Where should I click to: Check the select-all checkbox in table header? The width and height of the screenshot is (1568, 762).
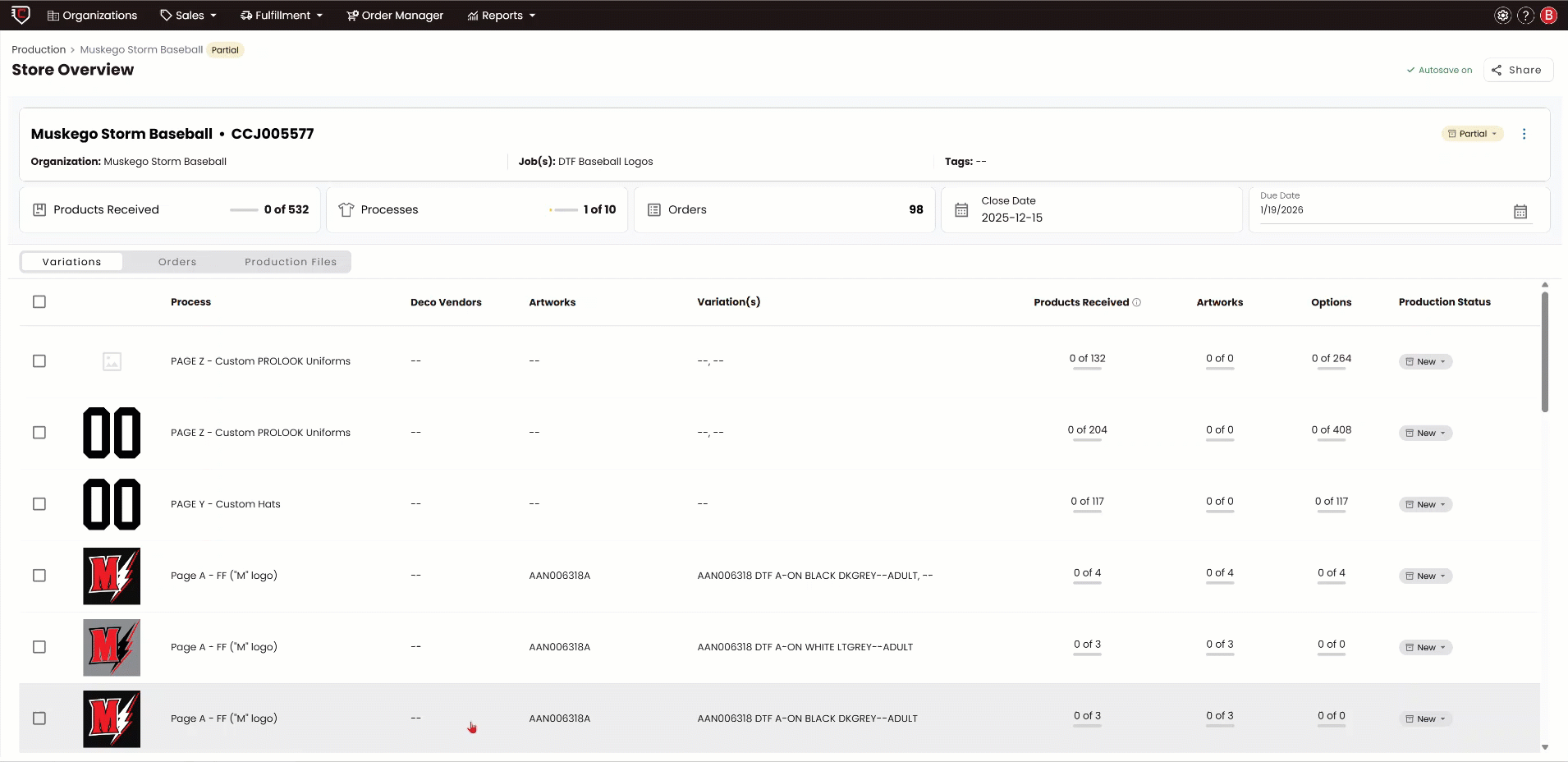point(39,301)
